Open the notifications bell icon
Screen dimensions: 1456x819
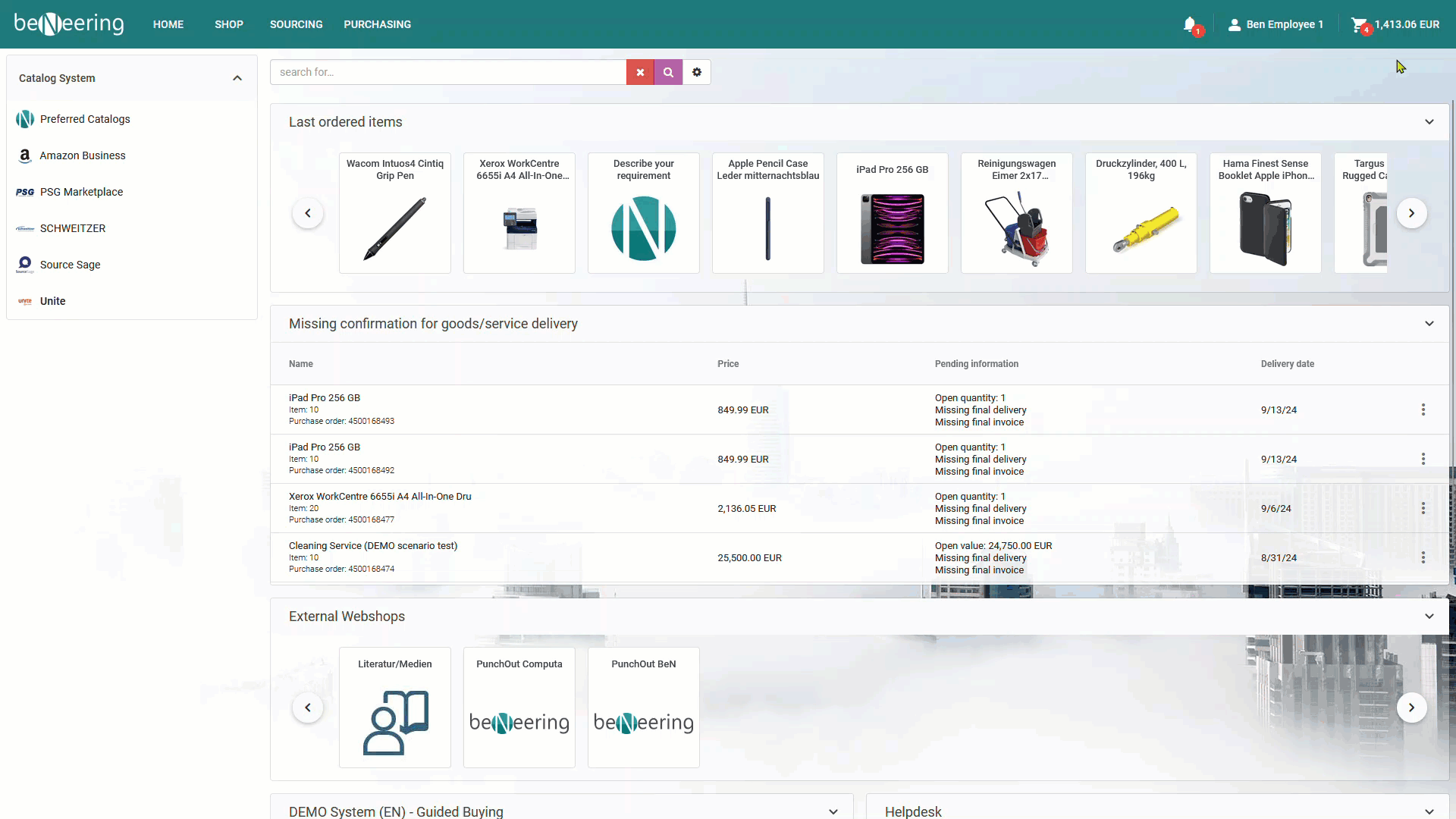[x=1190, y=24]
